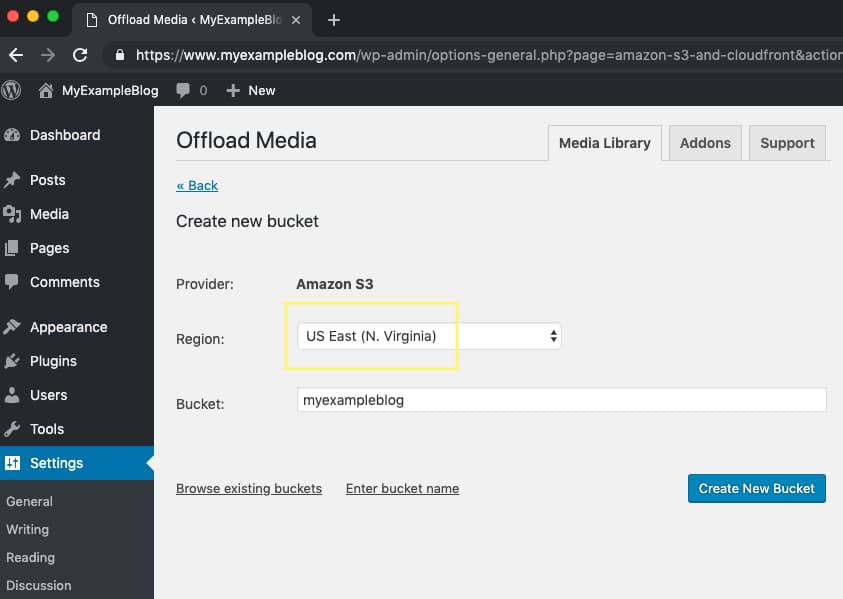Screen dimensions: 843x599
Task: Click the Pages sidebar icon
Action: coord(12,248)
